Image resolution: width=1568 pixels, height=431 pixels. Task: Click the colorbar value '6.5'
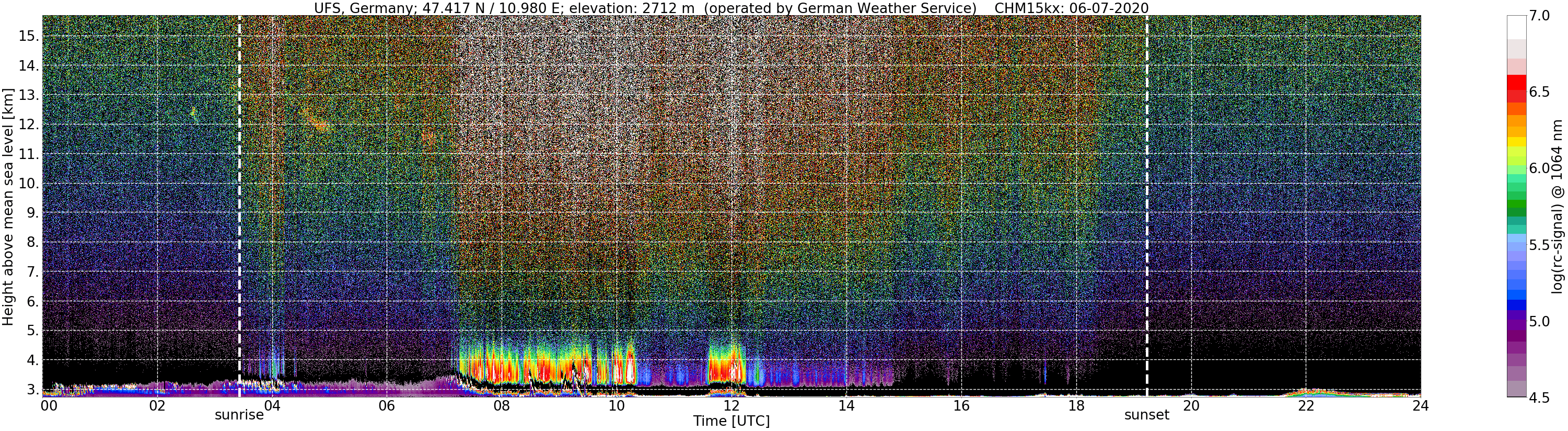click(x=1539, y=92)
